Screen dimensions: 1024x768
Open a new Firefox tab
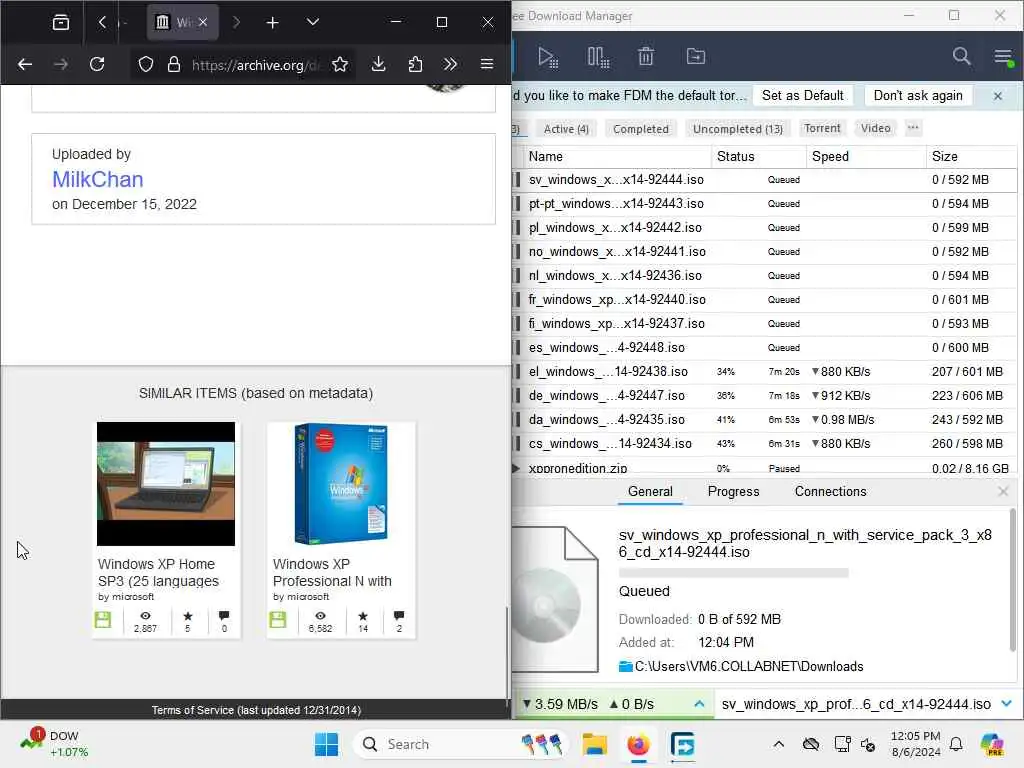click(x=272, y=23)
